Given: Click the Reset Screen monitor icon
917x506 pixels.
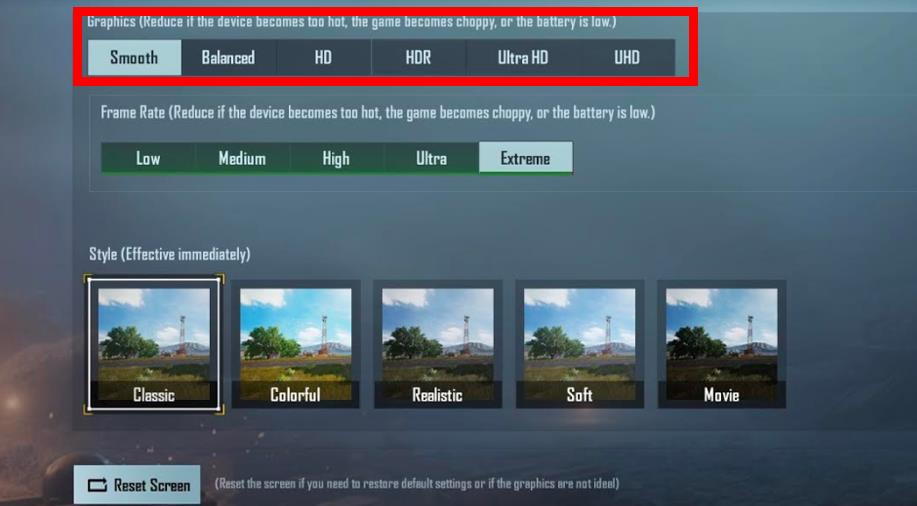Looking at the screenshot, I should pyautogui.click(x=97, y=485).
